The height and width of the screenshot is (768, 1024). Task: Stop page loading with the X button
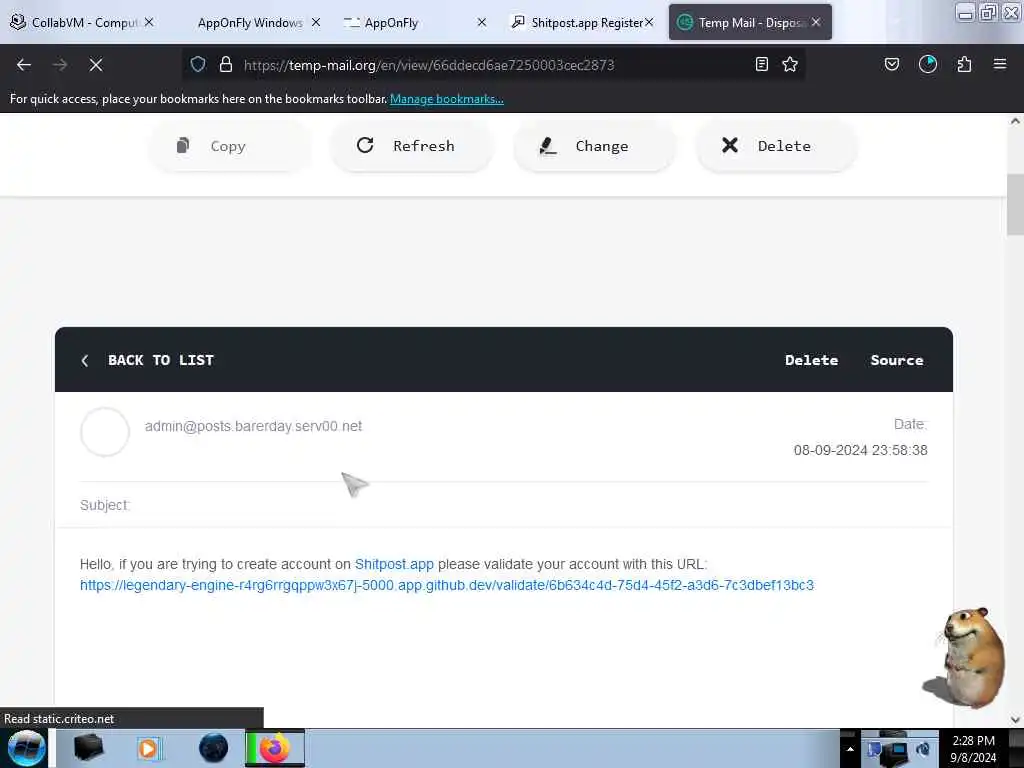(96, 65)
